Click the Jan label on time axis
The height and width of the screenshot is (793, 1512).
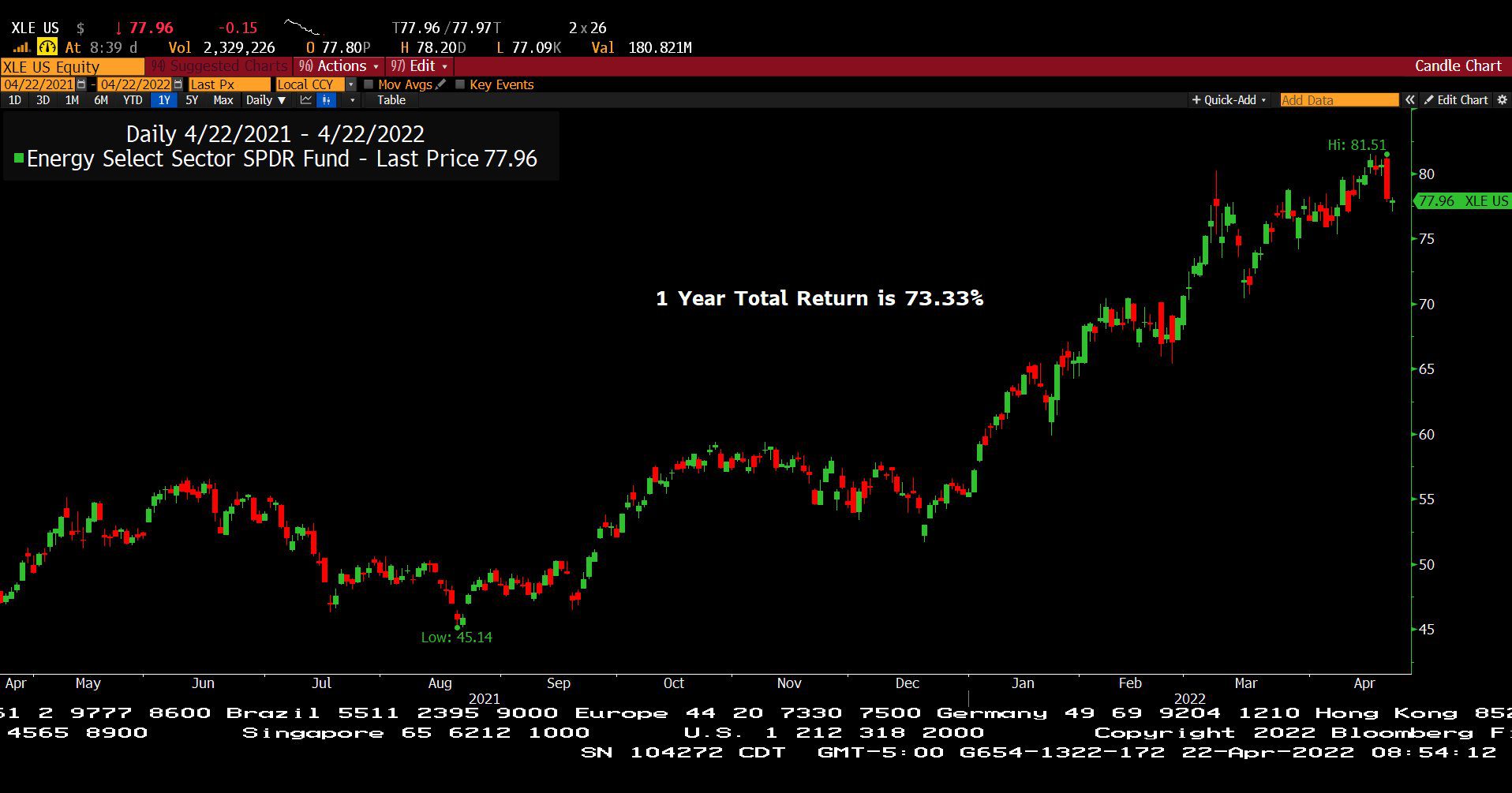[1023, 683]
